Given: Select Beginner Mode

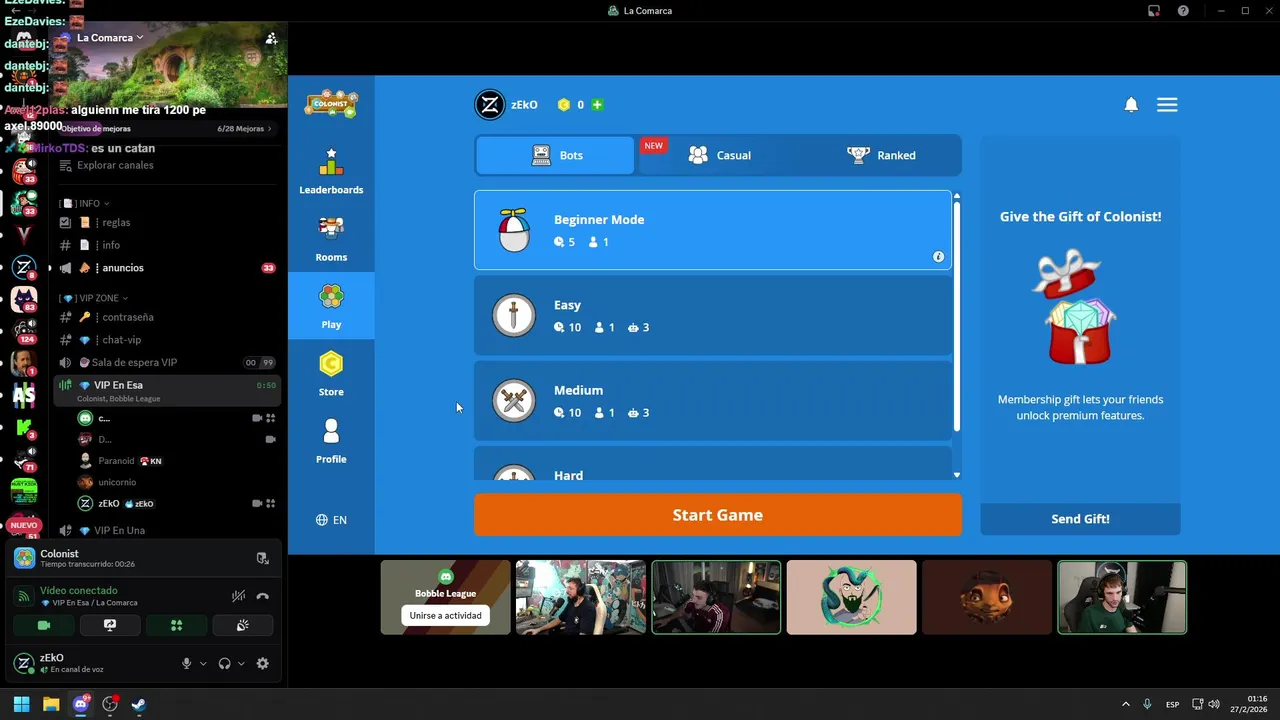Looking at the screenshot, I should 713,230.
